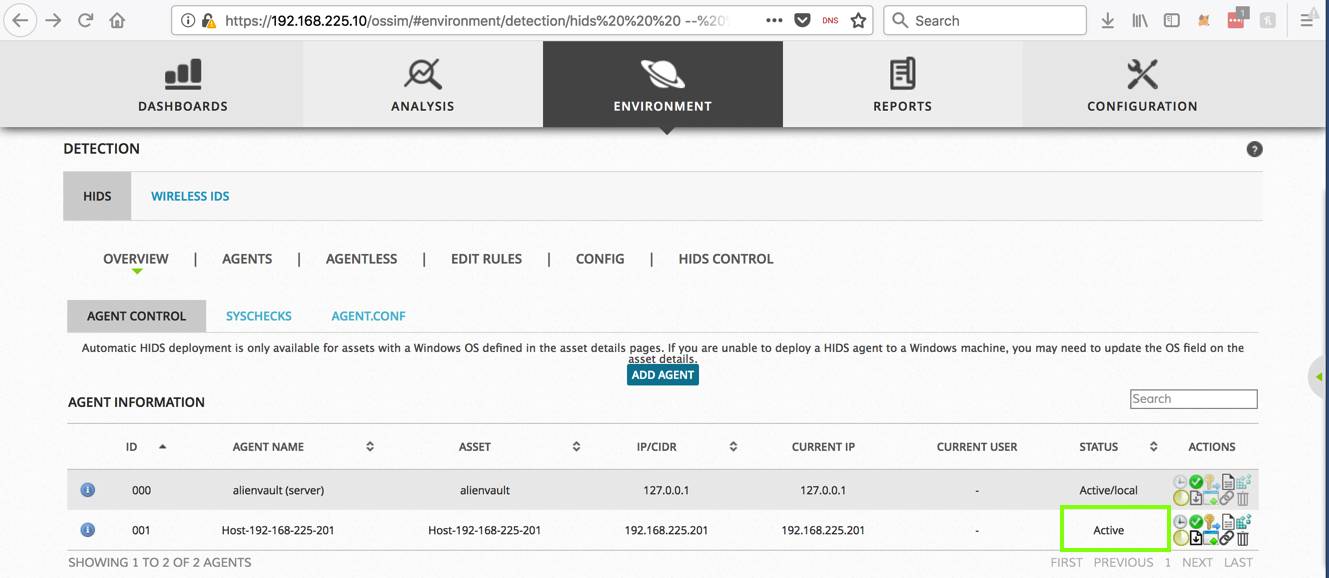Viewport: 1329px width, 578px height.
Task: Click the Add Agent button
Action: click(x=662, y=375)
